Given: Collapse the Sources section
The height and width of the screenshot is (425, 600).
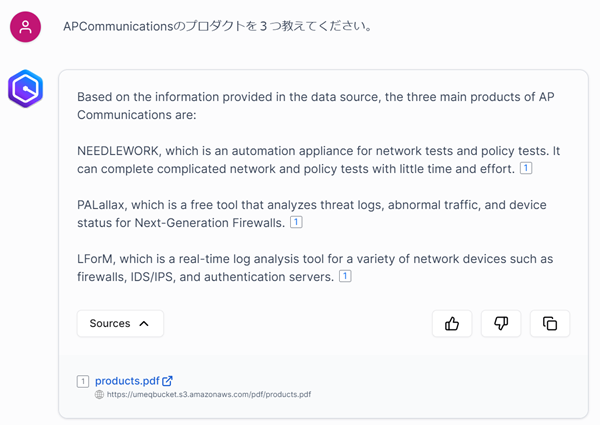Looking at the screenshot, I should coord(120,323).
